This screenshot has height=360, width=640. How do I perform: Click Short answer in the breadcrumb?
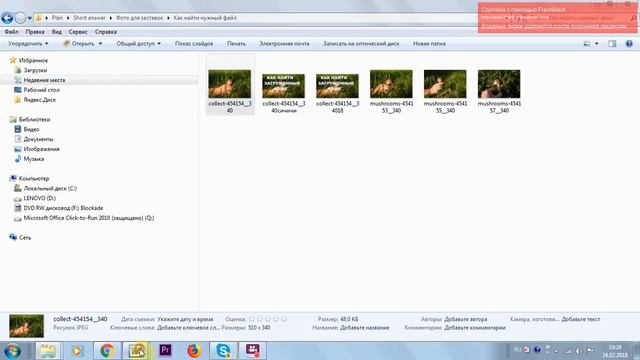(x=89, y=18)
